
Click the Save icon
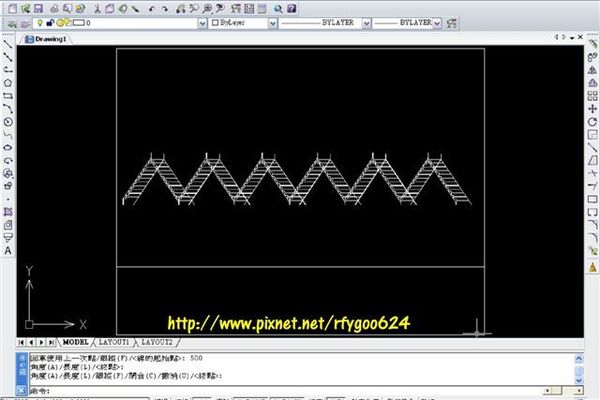(x=38, y=8)
